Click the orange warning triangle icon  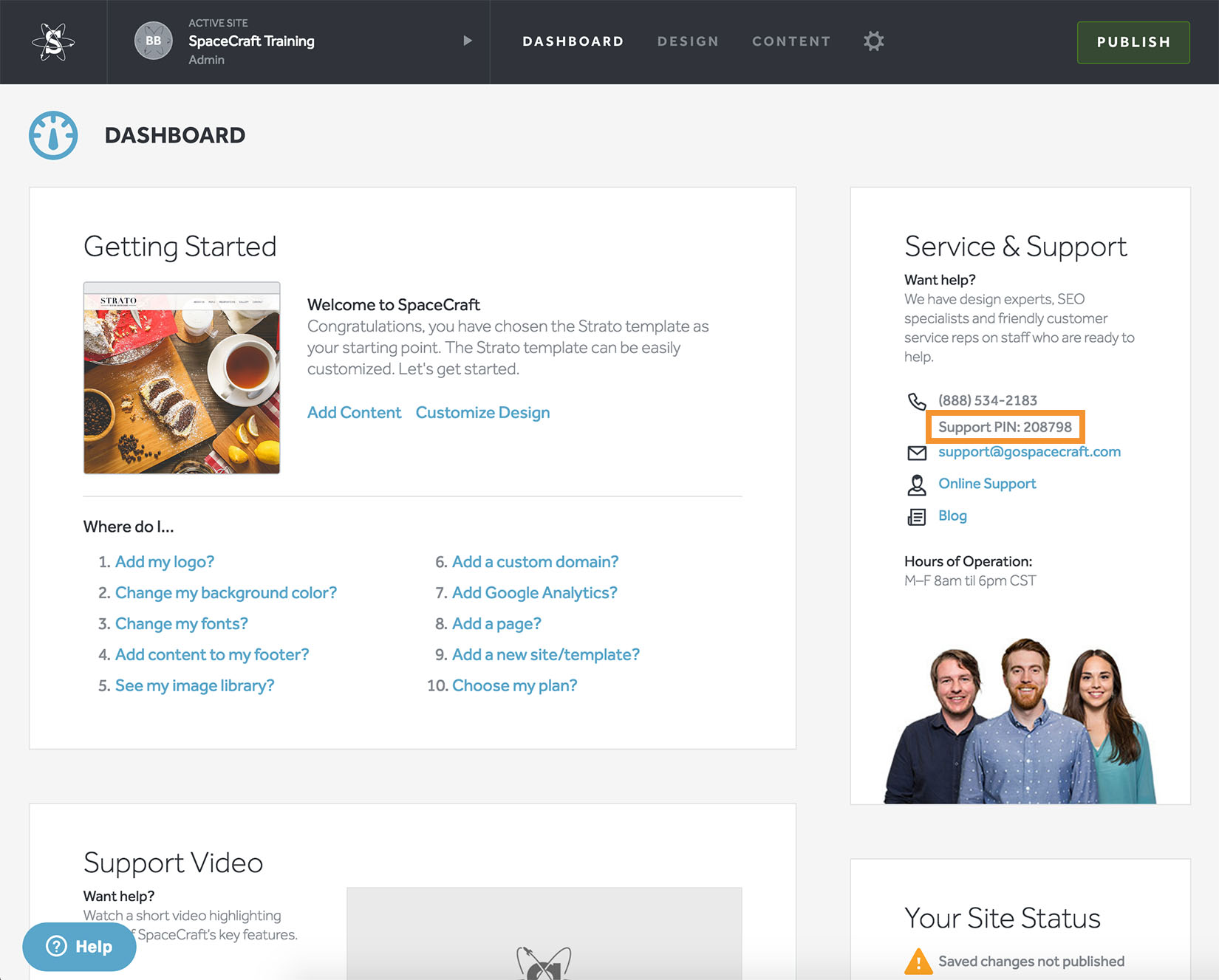[918, 962]
